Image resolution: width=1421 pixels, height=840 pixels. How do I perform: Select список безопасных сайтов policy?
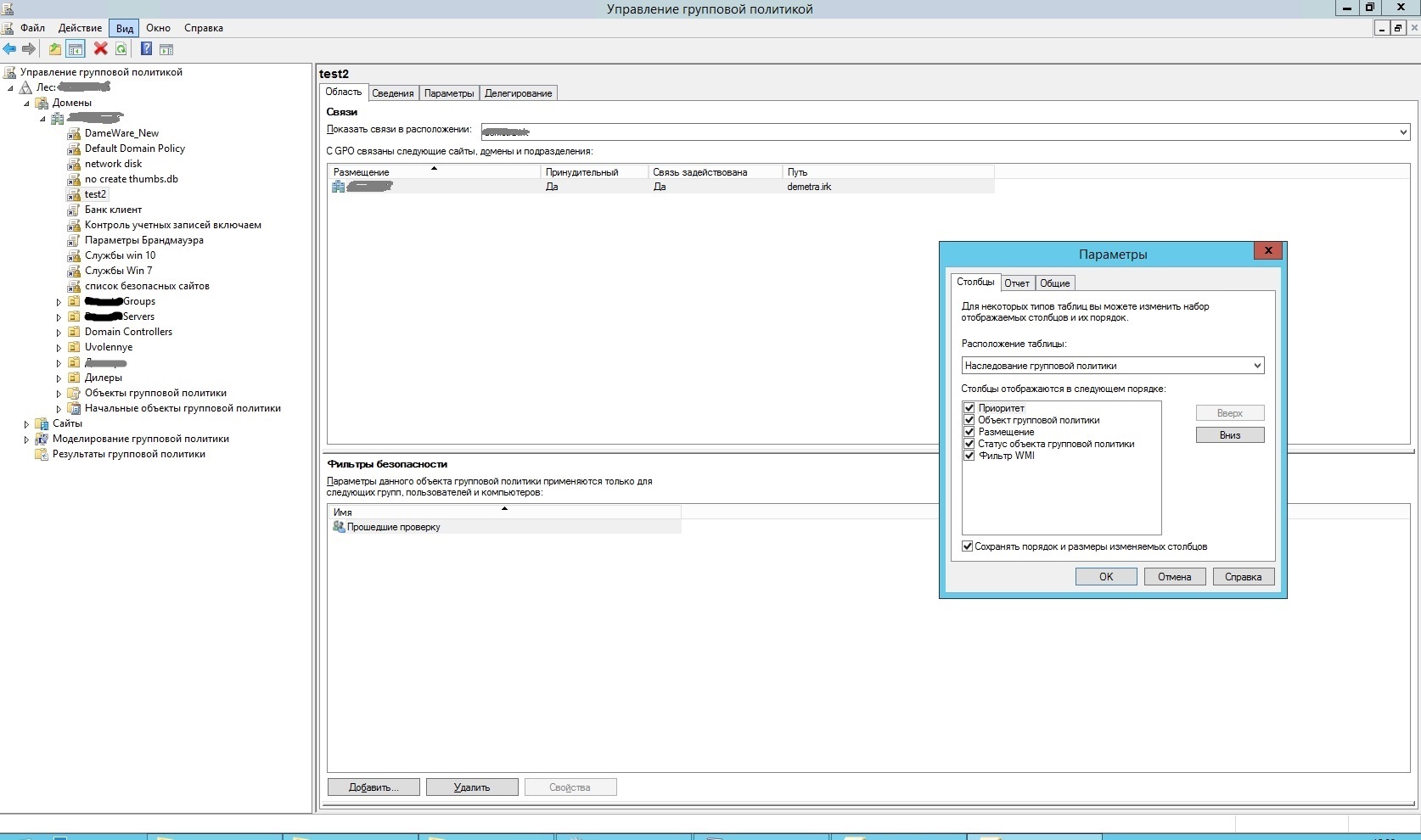click(147, 286)
